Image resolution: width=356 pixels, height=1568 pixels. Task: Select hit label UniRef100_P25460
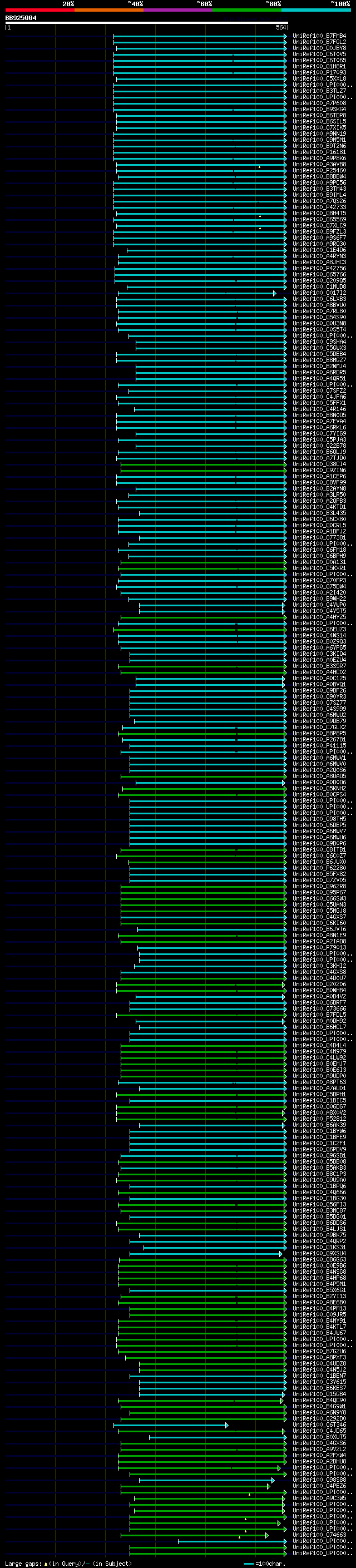pyautogui.click(x=319, y=170)
